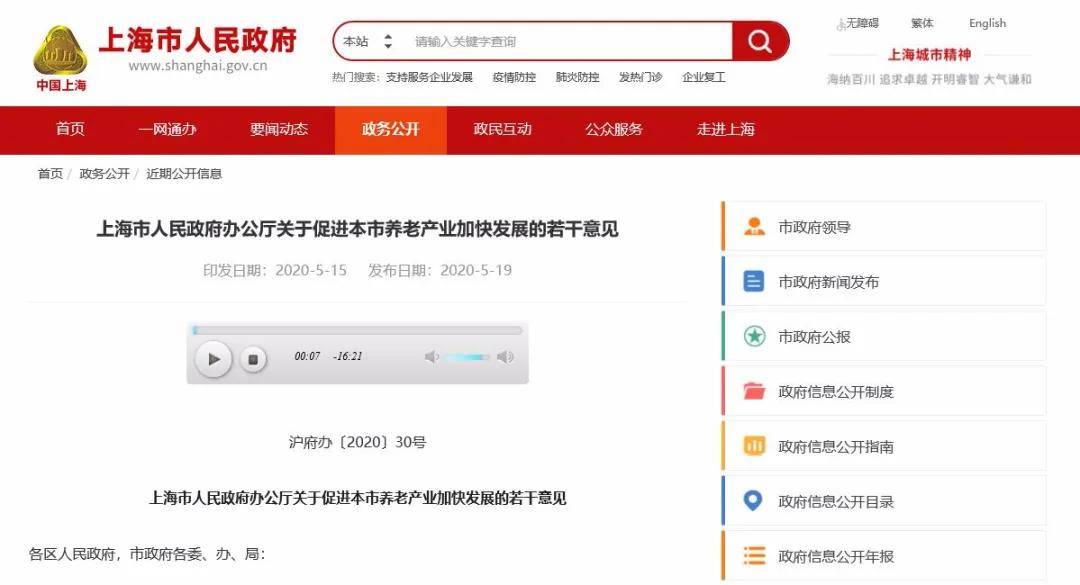Open the 本站 search scope dropdown
The image size is (1080, 585).
click(367, 42)
